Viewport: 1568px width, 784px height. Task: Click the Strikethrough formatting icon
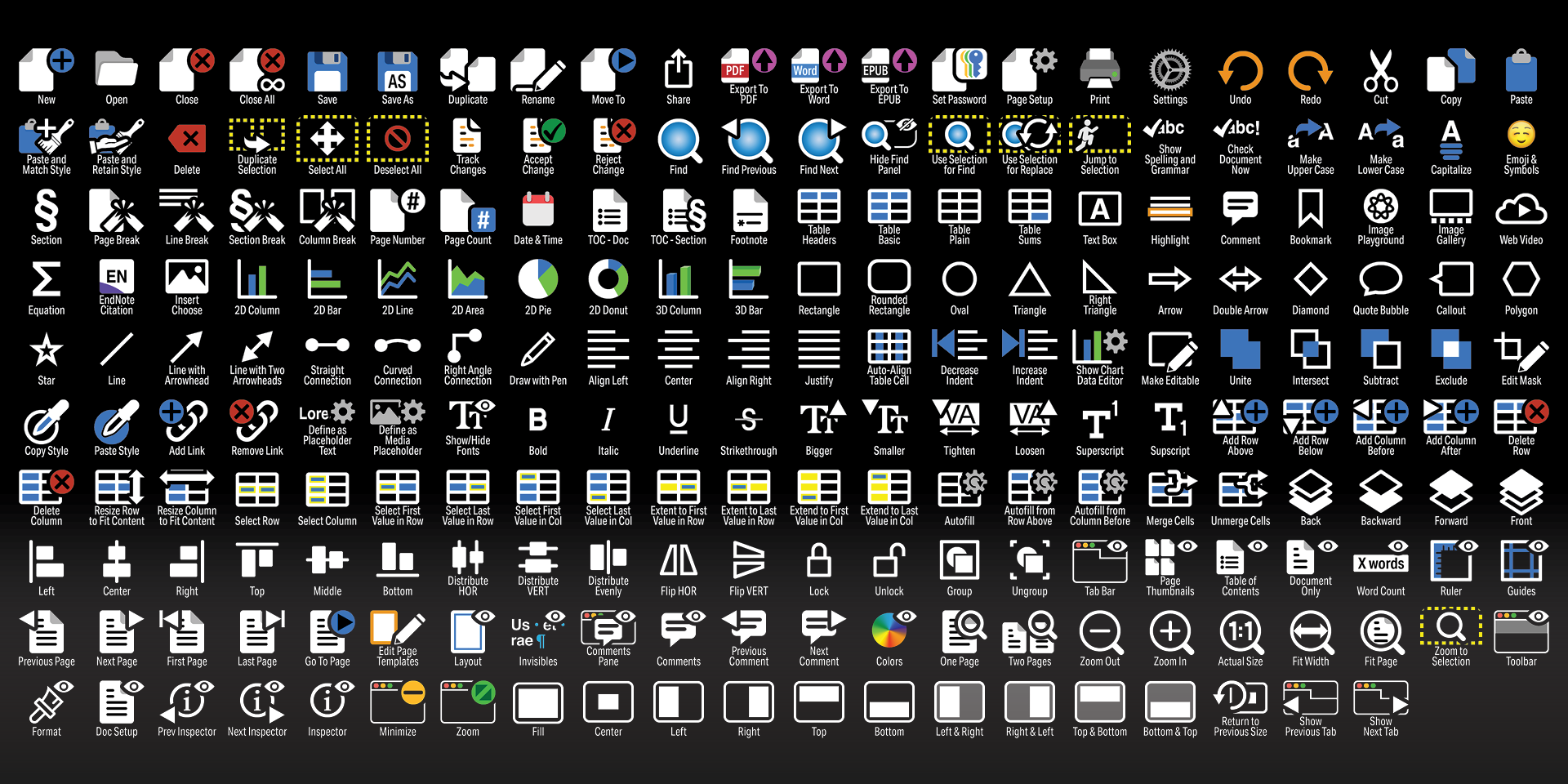(749, 421)
